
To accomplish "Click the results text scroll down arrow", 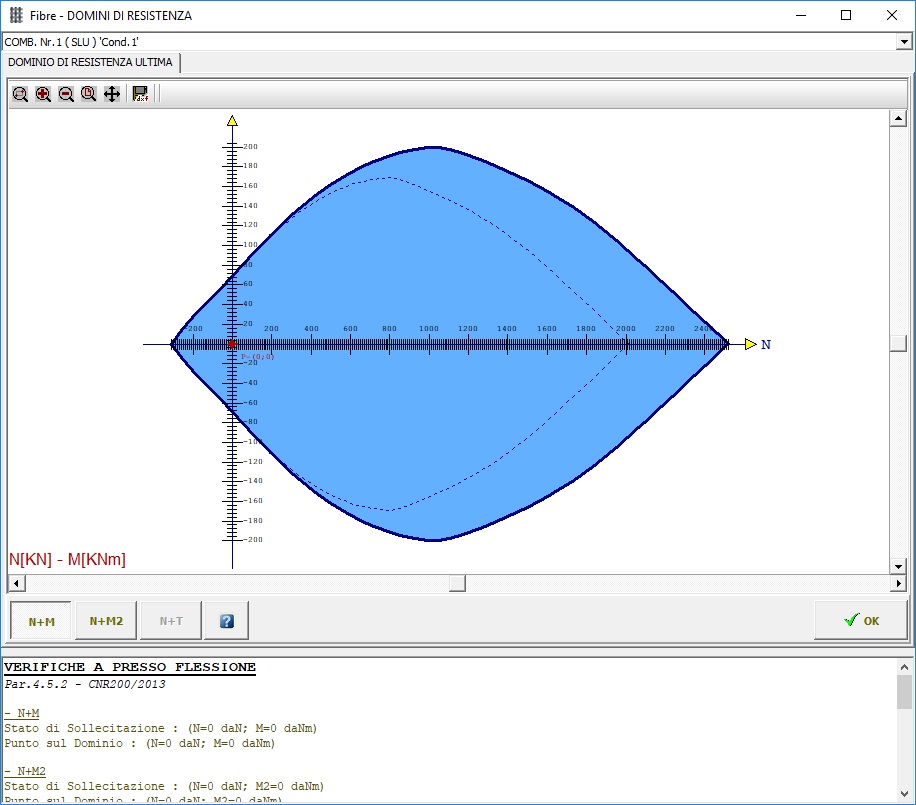I will 904,794.
